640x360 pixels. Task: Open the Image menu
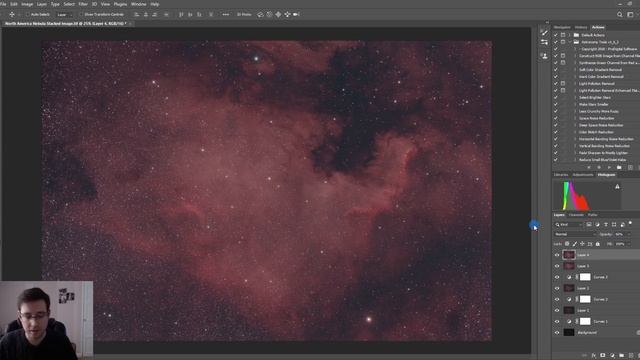pyautogui.click(x=27, y=4)
